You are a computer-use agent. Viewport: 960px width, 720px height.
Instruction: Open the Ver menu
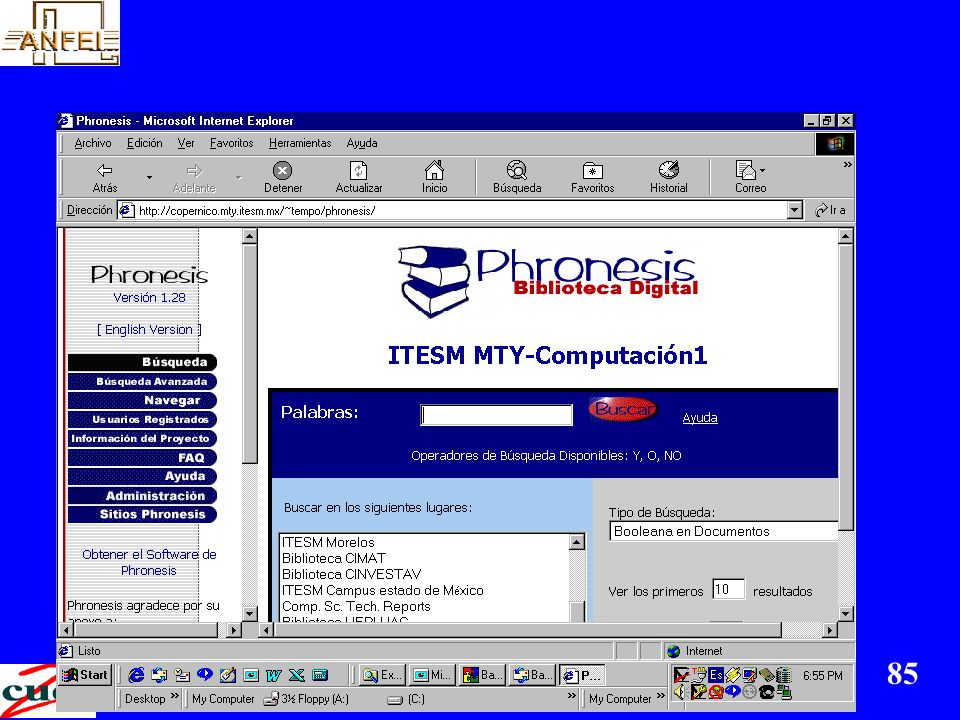(186, 143)
